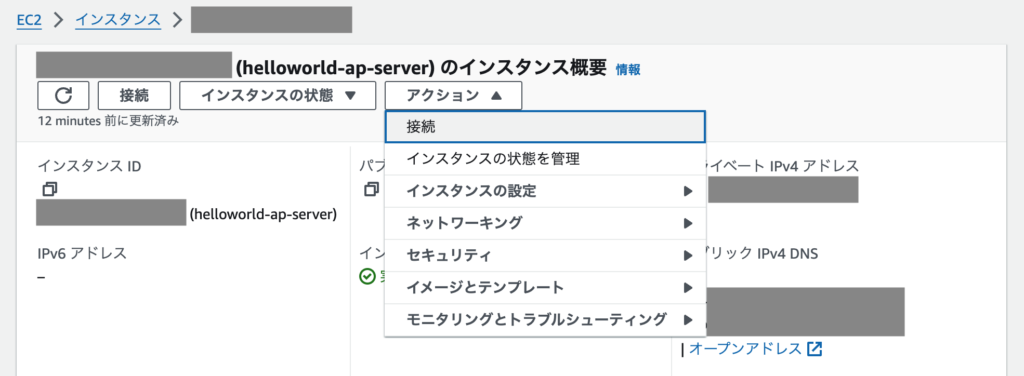Click the external link icon beside オープンアドレス
The image size is (1024, 376).
click(814, 349)
